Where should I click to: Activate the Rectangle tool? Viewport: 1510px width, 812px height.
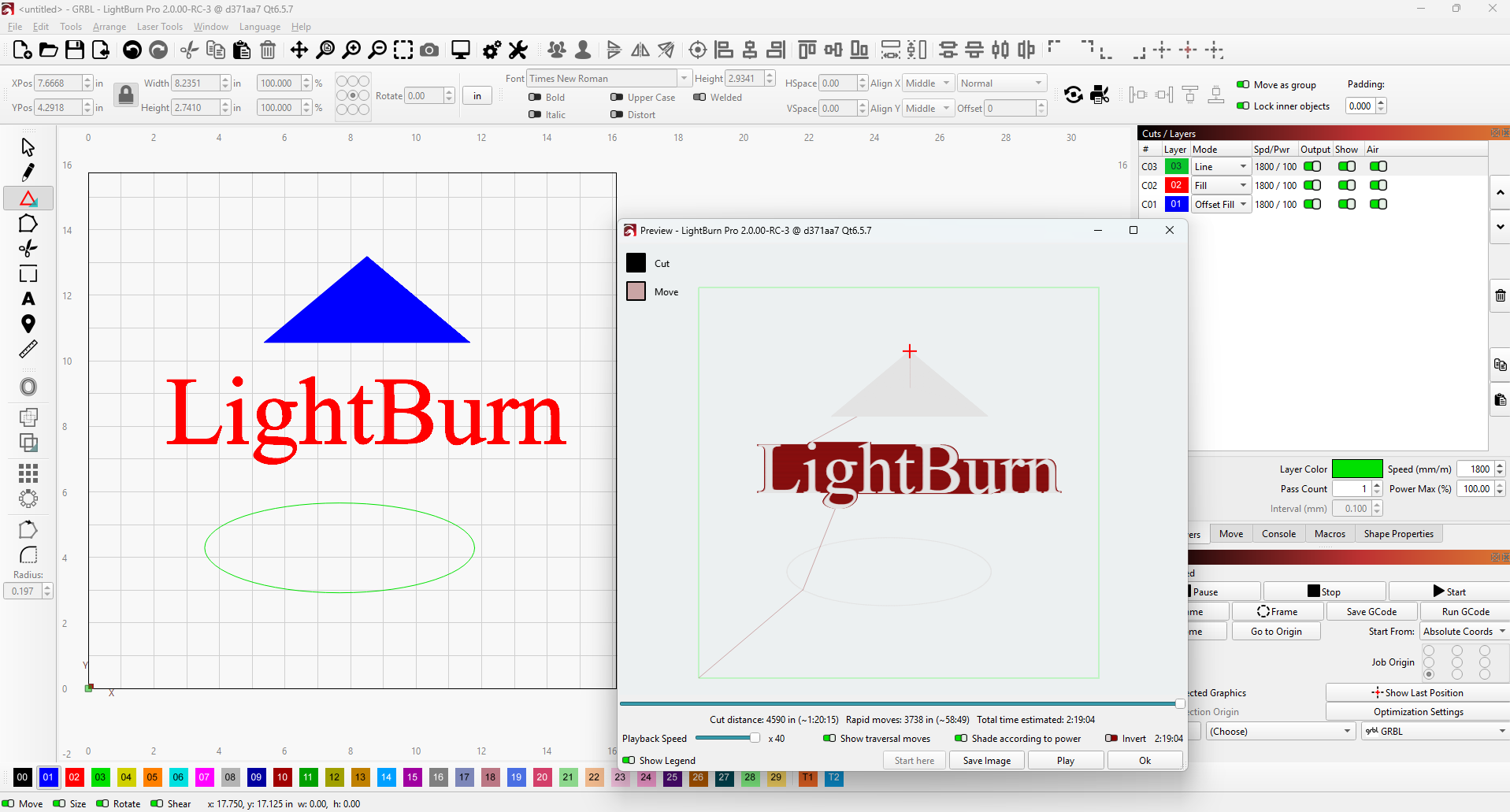click(x=28, y=273)
